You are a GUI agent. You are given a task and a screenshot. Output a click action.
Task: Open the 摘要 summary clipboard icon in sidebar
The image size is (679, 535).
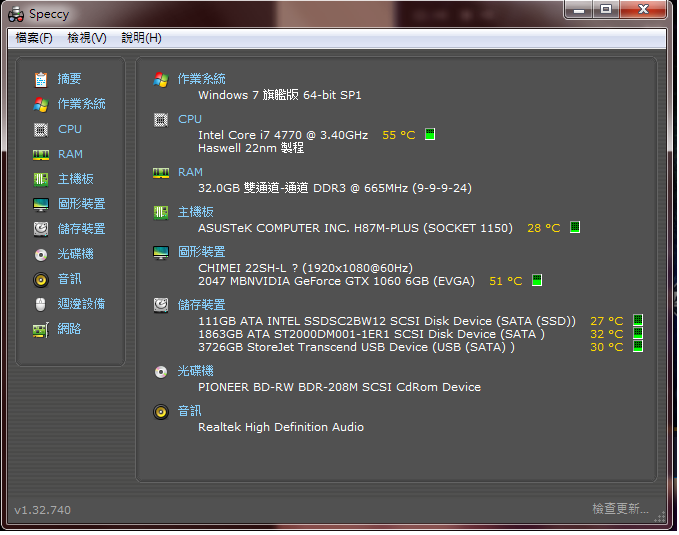(41, 79)
